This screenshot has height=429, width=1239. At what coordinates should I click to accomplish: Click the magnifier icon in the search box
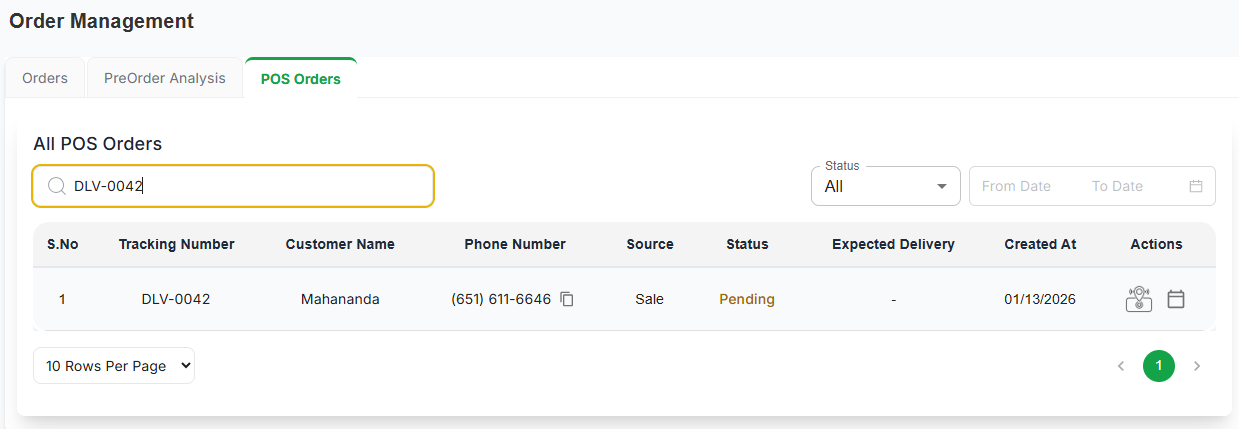(x=57, y=186)
